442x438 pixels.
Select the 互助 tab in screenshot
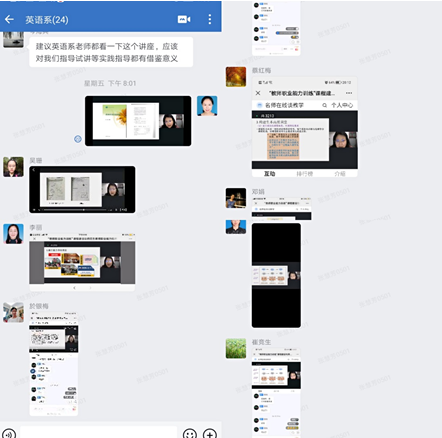click(269, 174)
